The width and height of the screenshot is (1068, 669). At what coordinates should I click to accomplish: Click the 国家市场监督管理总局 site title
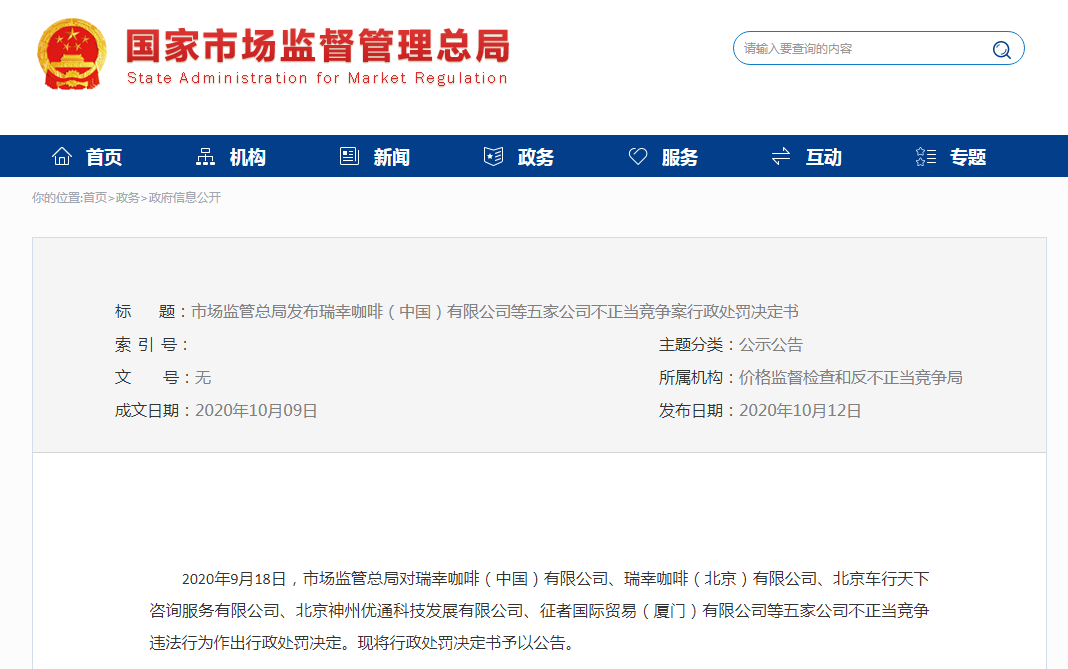coord(318,46)
